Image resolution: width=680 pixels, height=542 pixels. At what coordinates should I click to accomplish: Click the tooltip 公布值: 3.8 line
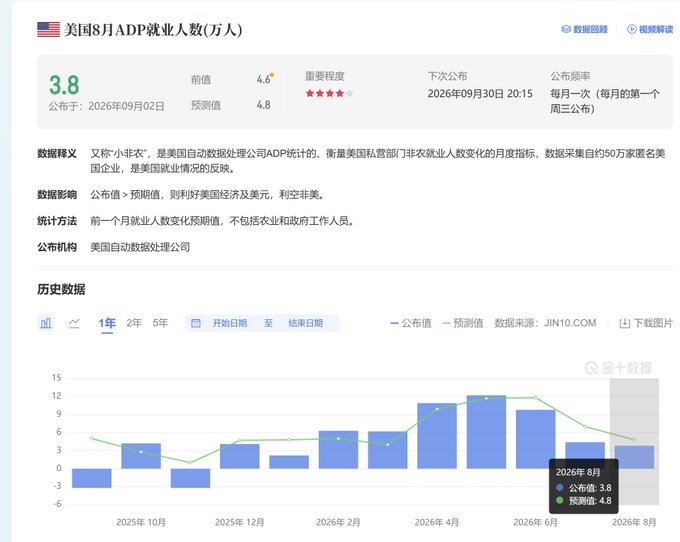pyautogui.click(x=584, y=488)
